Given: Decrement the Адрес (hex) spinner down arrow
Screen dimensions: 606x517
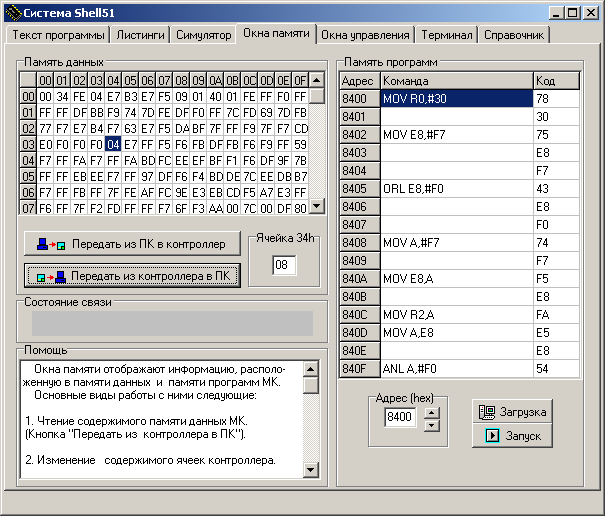Looking at the screenshot, I should [432, 426].
